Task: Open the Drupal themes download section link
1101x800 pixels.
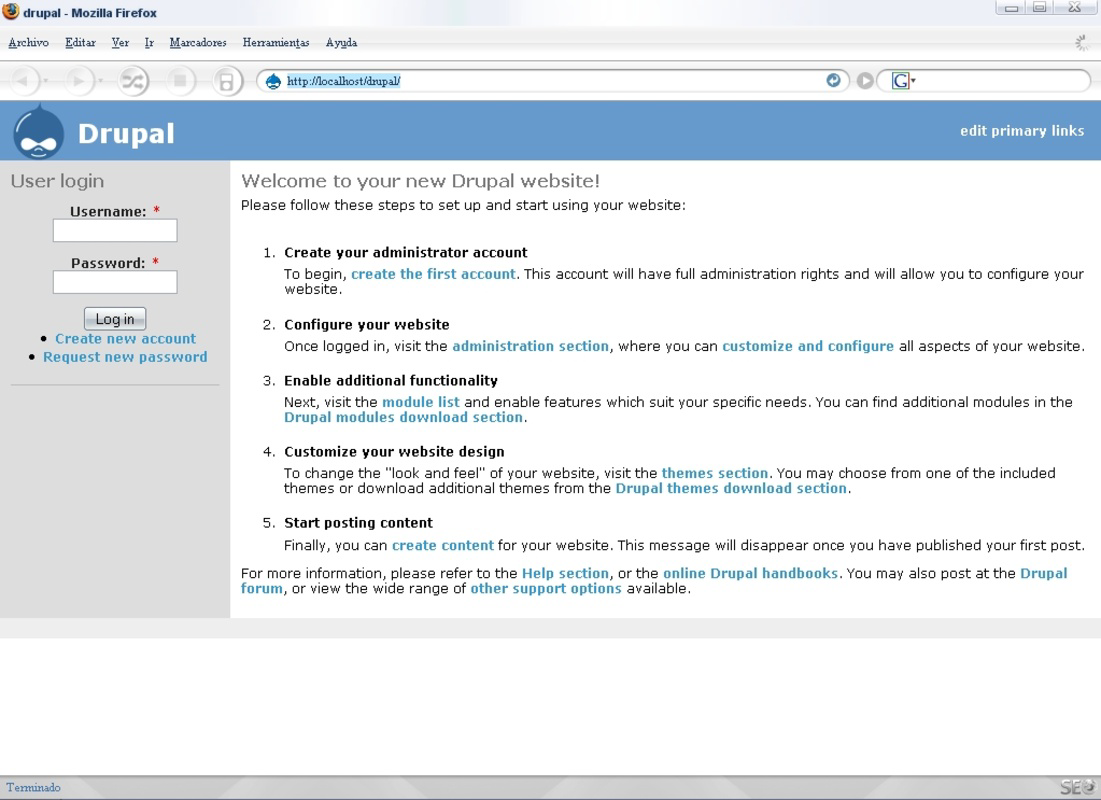Action: pyautogui.click(x=731, y=488)
